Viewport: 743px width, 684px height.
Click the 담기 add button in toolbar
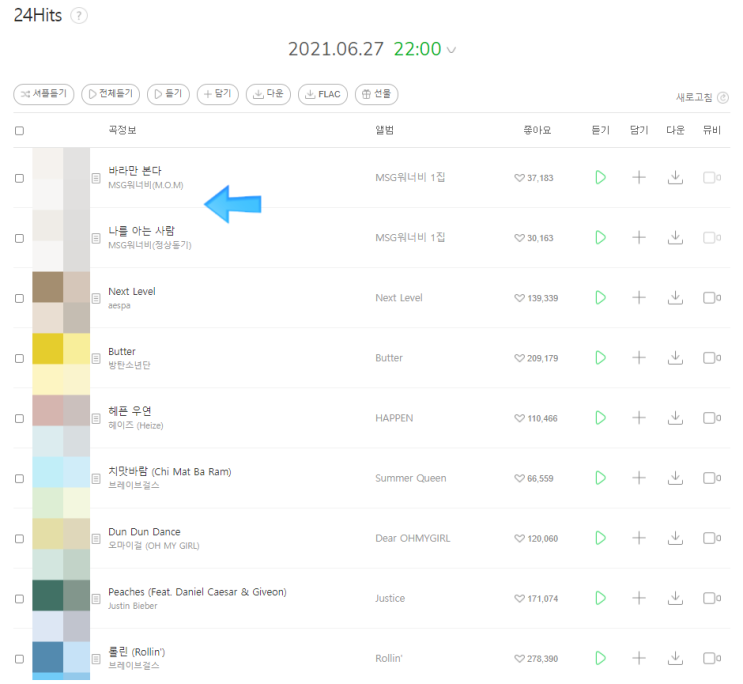[217, 94]
